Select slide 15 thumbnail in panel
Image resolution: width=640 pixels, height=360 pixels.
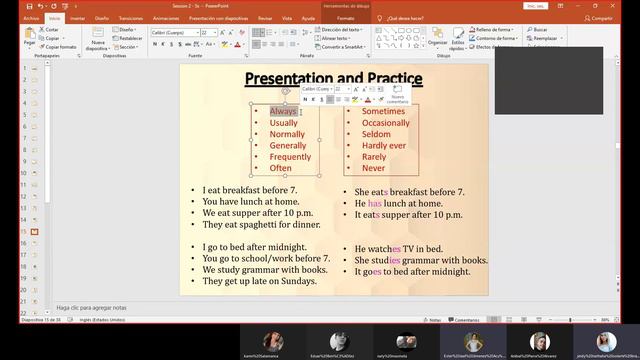34,232
